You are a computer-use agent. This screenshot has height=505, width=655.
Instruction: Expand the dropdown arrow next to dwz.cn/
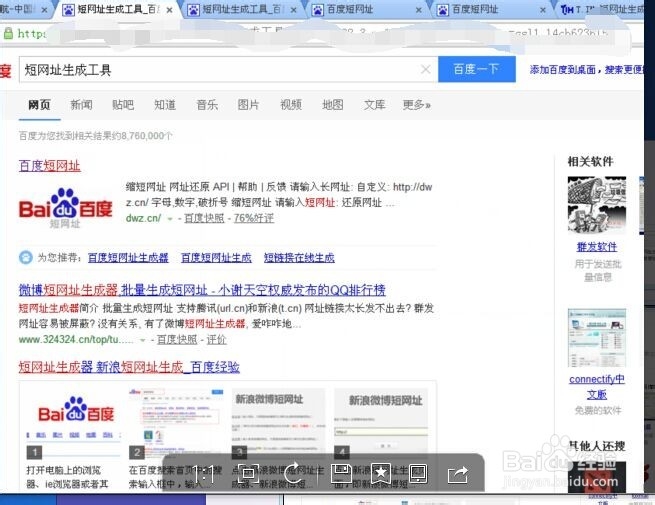click(170, 218)
